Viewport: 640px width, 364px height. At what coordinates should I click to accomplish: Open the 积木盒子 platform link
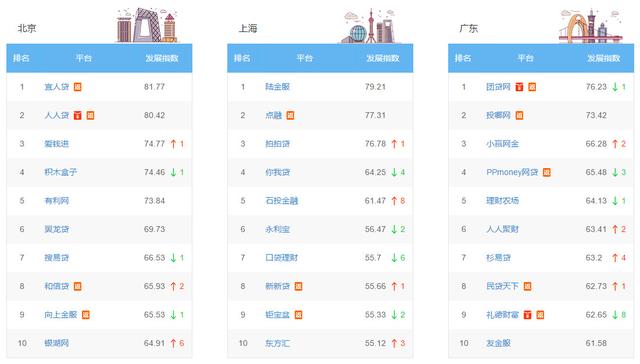pyautogui.click(x=61, y=172)
